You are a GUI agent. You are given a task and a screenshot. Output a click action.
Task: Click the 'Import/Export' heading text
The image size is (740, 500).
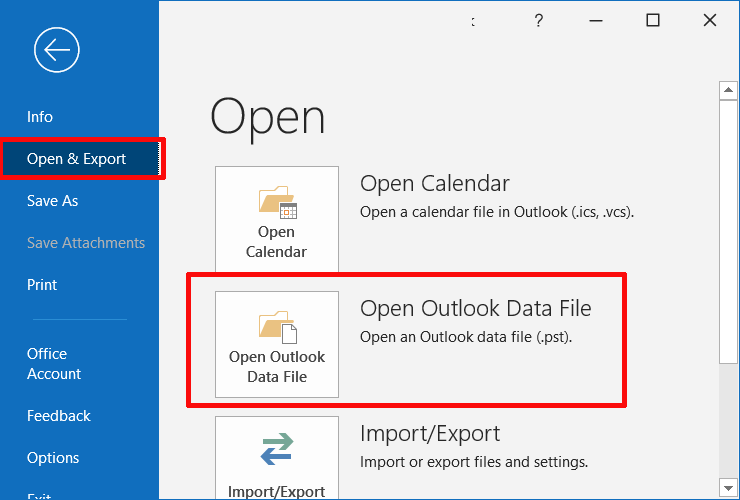pos(430,433)
